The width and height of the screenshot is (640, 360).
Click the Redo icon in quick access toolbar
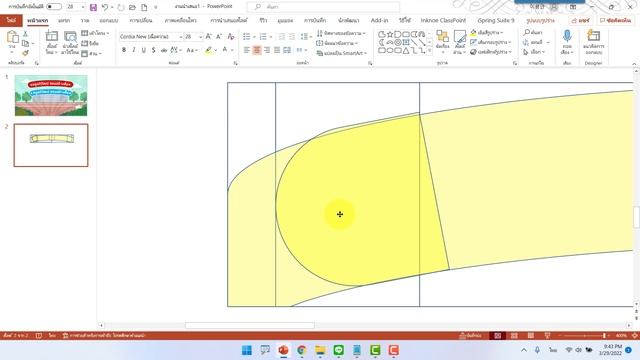[121, 7]
